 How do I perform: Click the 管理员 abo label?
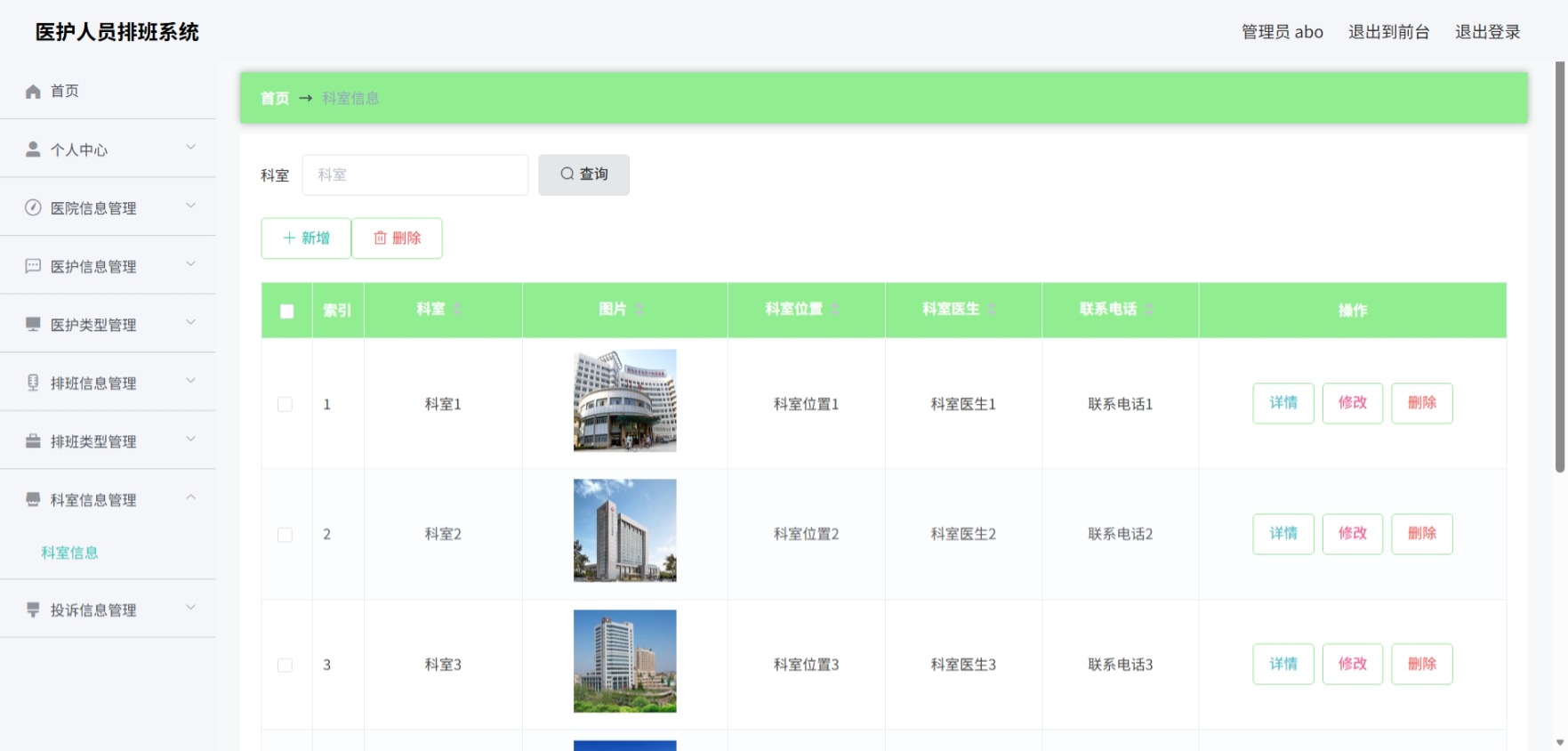coord(1282,32)
